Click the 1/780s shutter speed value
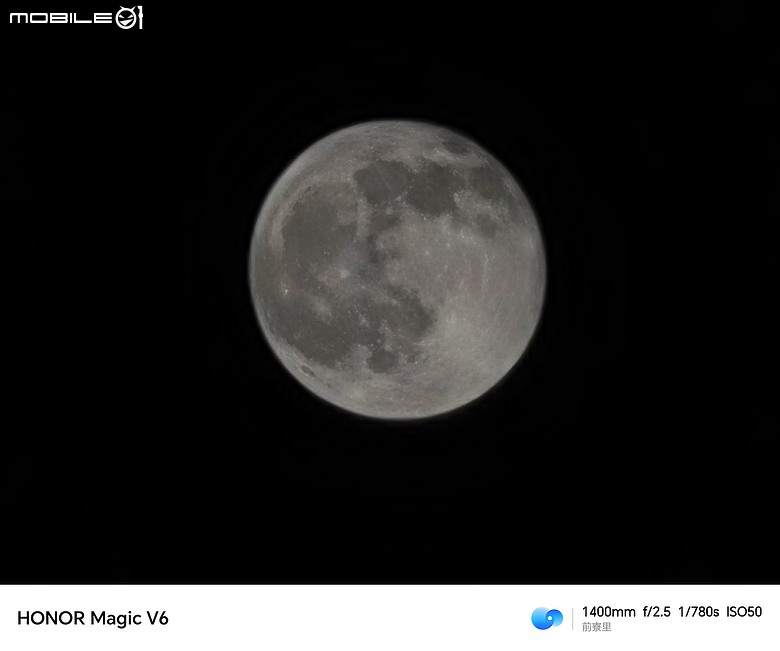This screenshot has width=780, height=651. click(x=698, y=612)
